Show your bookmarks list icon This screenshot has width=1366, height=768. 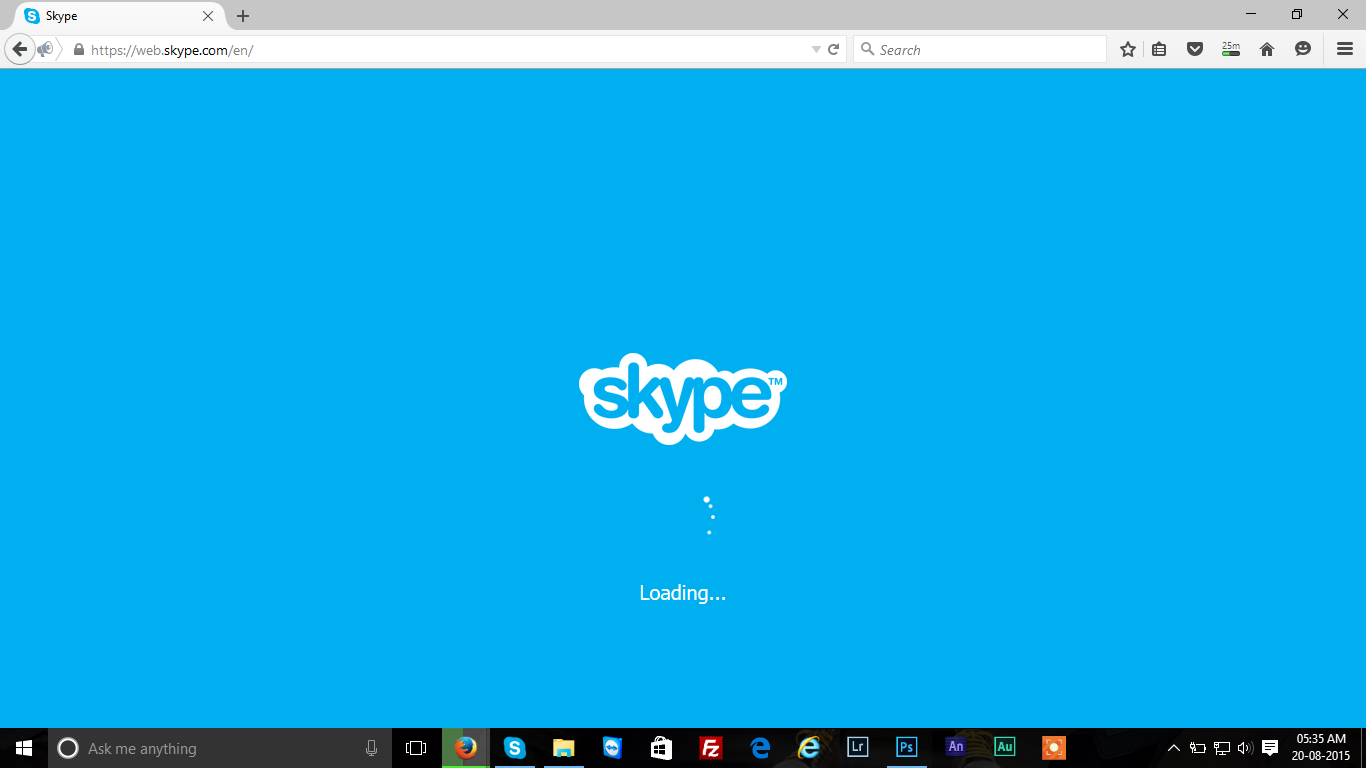[x=1159, y=49]
